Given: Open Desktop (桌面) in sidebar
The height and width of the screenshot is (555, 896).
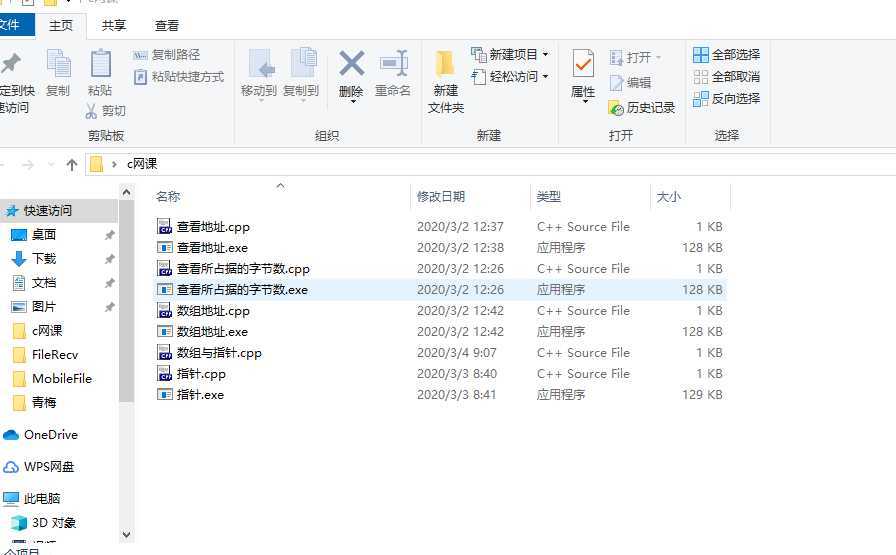Looking at the screenshot, I should [x=44, y=234].
